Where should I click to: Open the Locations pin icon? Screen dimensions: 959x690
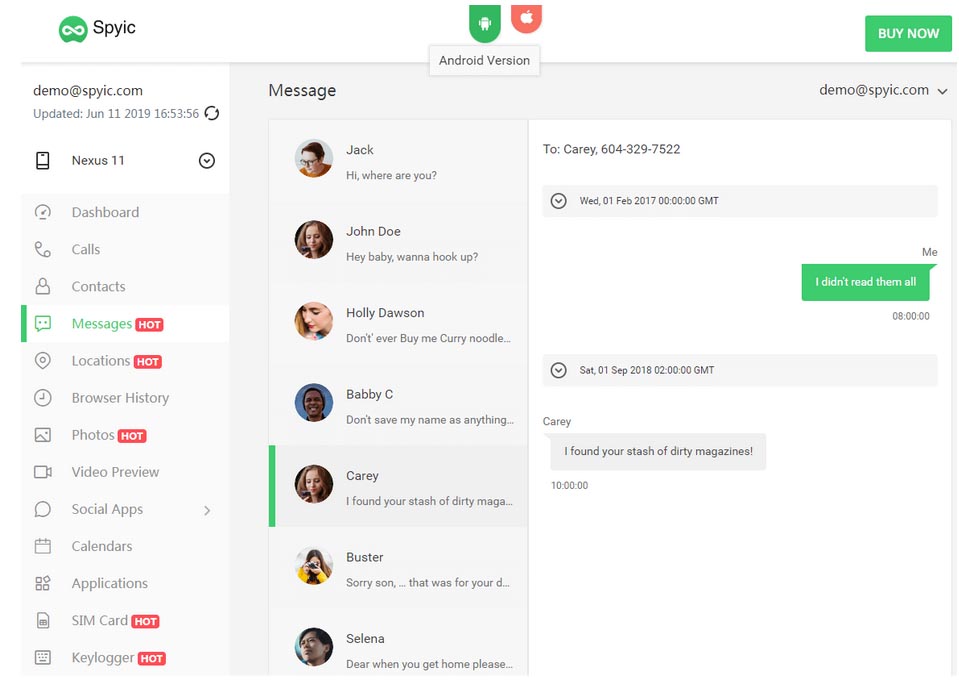[43, 361]
